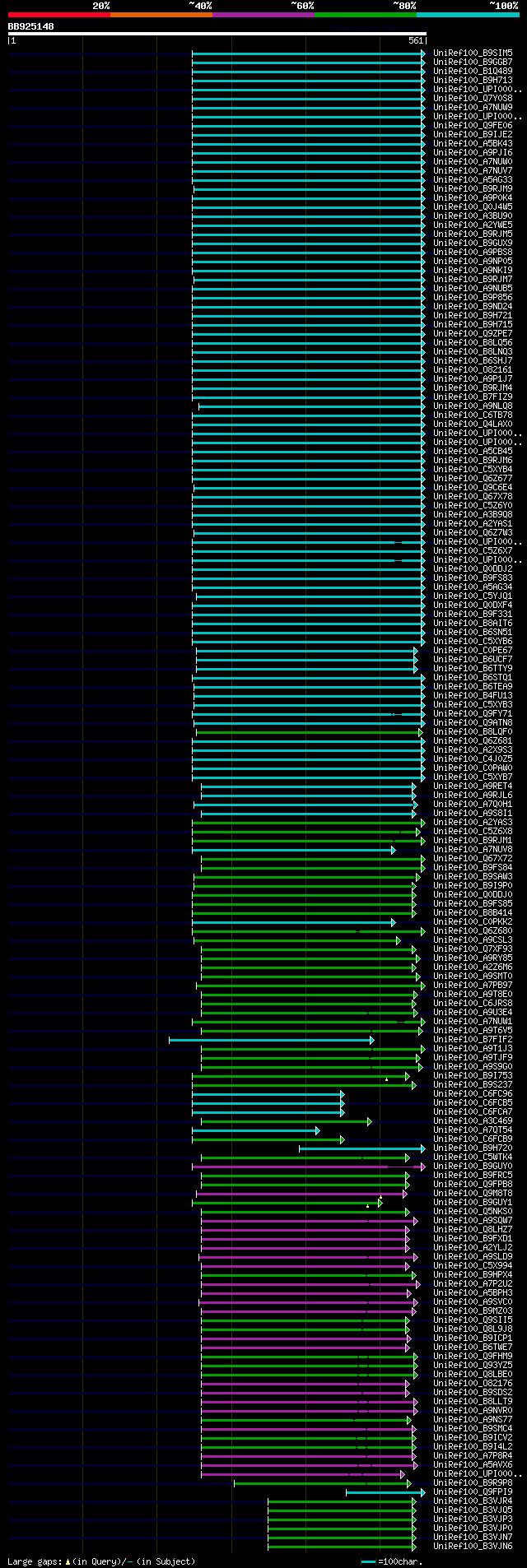Click the UniRef100_Q7XF93 hit name
527x1568 pixels.
pyautogui.click(x=473, y=949)
